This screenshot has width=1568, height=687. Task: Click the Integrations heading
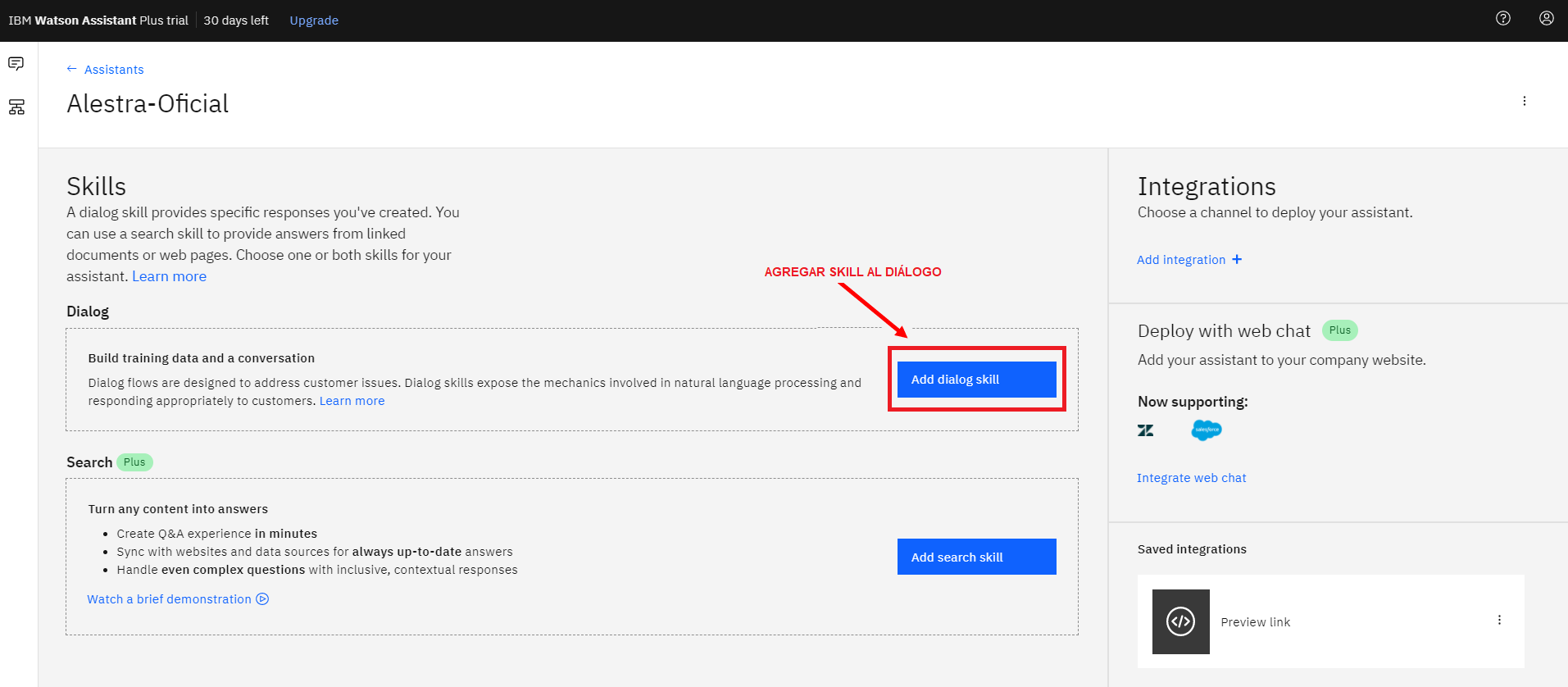[1207, 186]
